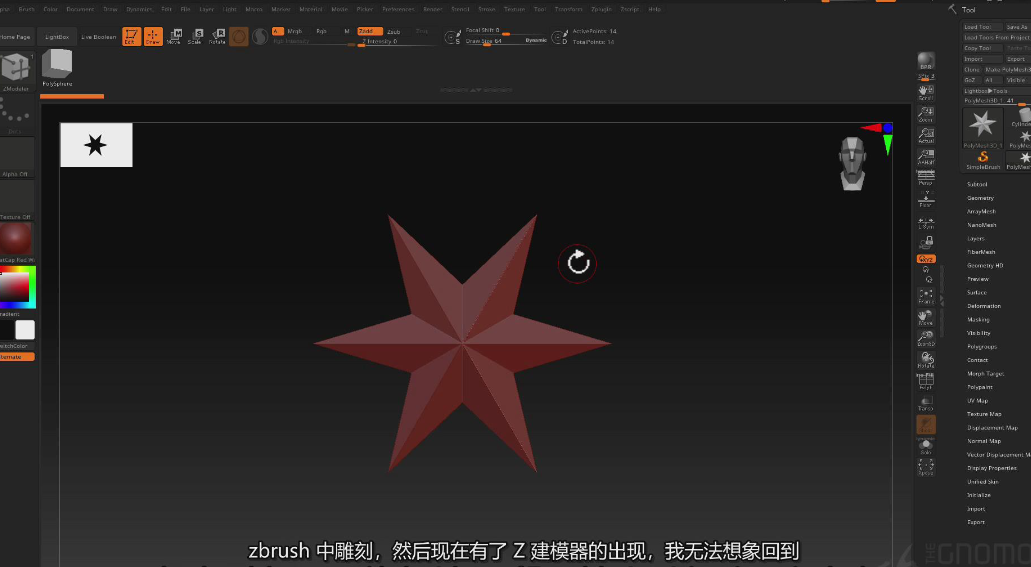Open the Transform menu
This screenshot has width=1031, height=567.
(569, 9)
